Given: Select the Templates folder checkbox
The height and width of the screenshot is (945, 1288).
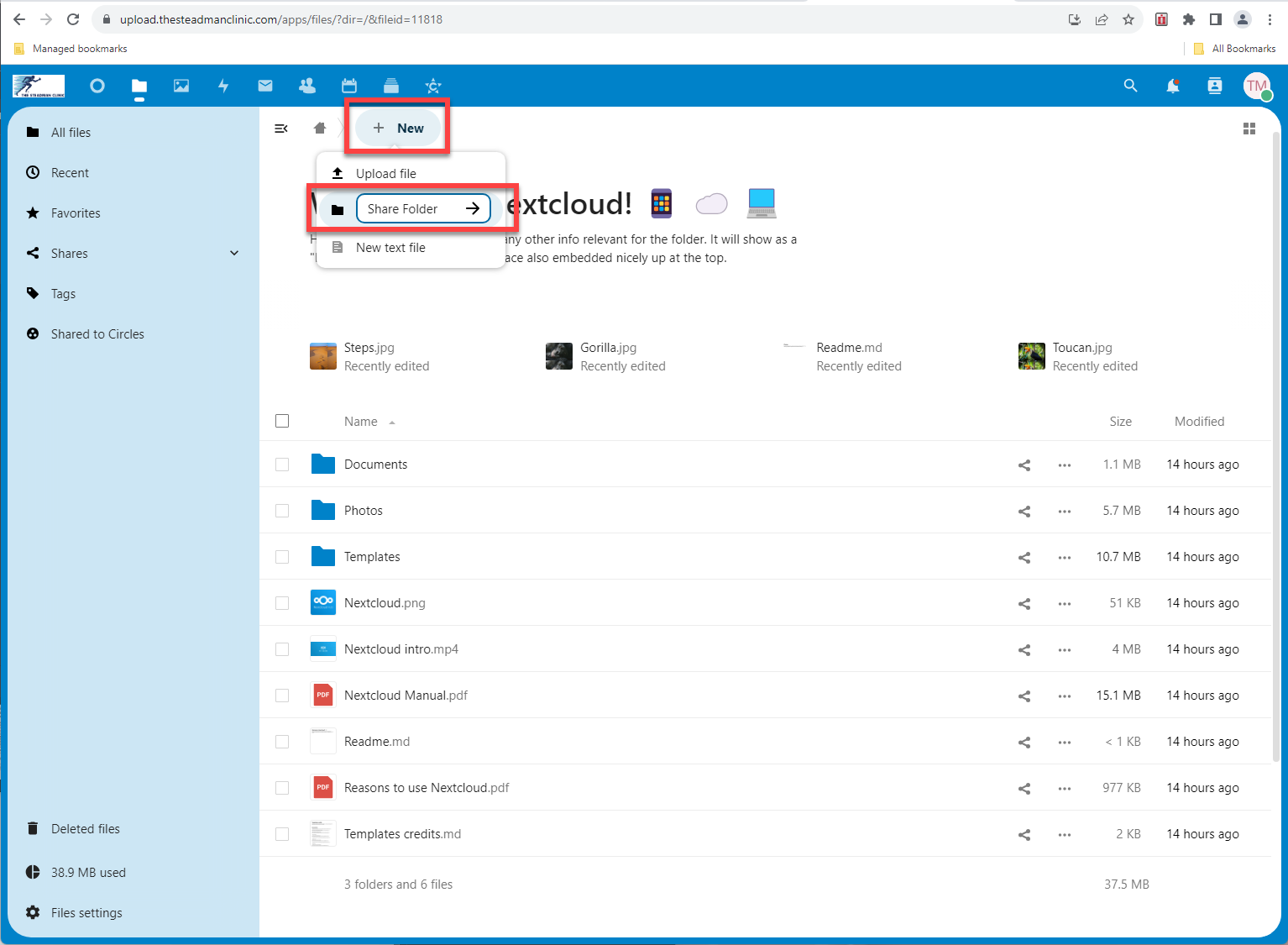Looking at the screenshot, I should tap(282, 557).
